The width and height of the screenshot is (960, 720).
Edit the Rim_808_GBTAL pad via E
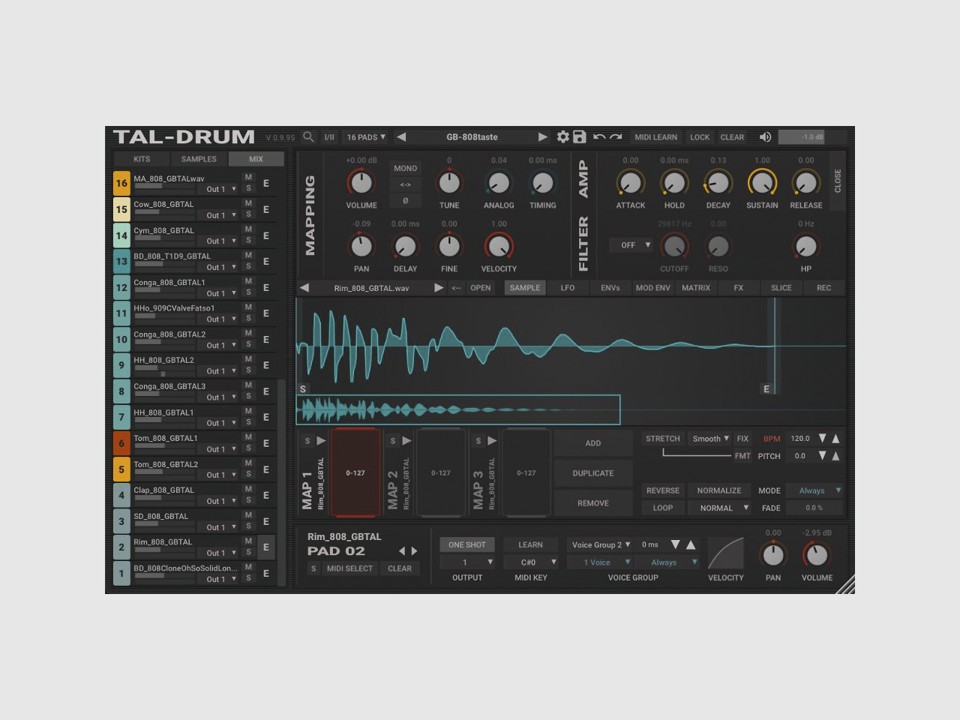click(x=266, y=547)
